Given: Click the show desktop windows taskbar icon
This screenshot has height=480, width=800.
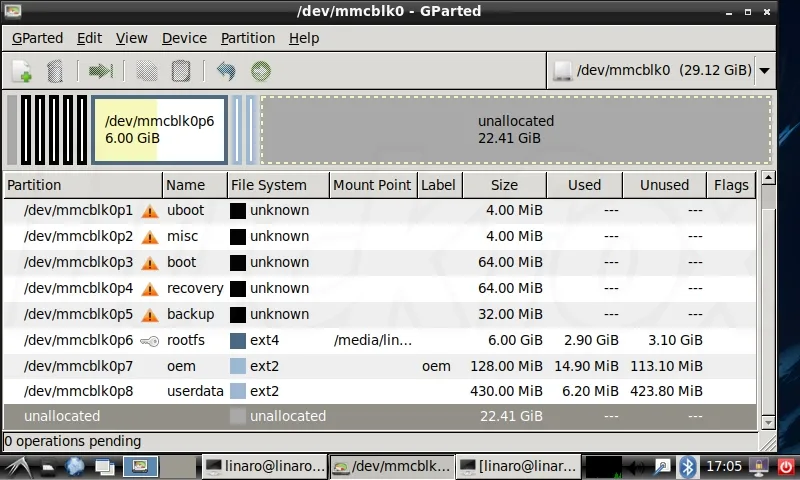Looking at the screenshot, I should tap(105, 467).
